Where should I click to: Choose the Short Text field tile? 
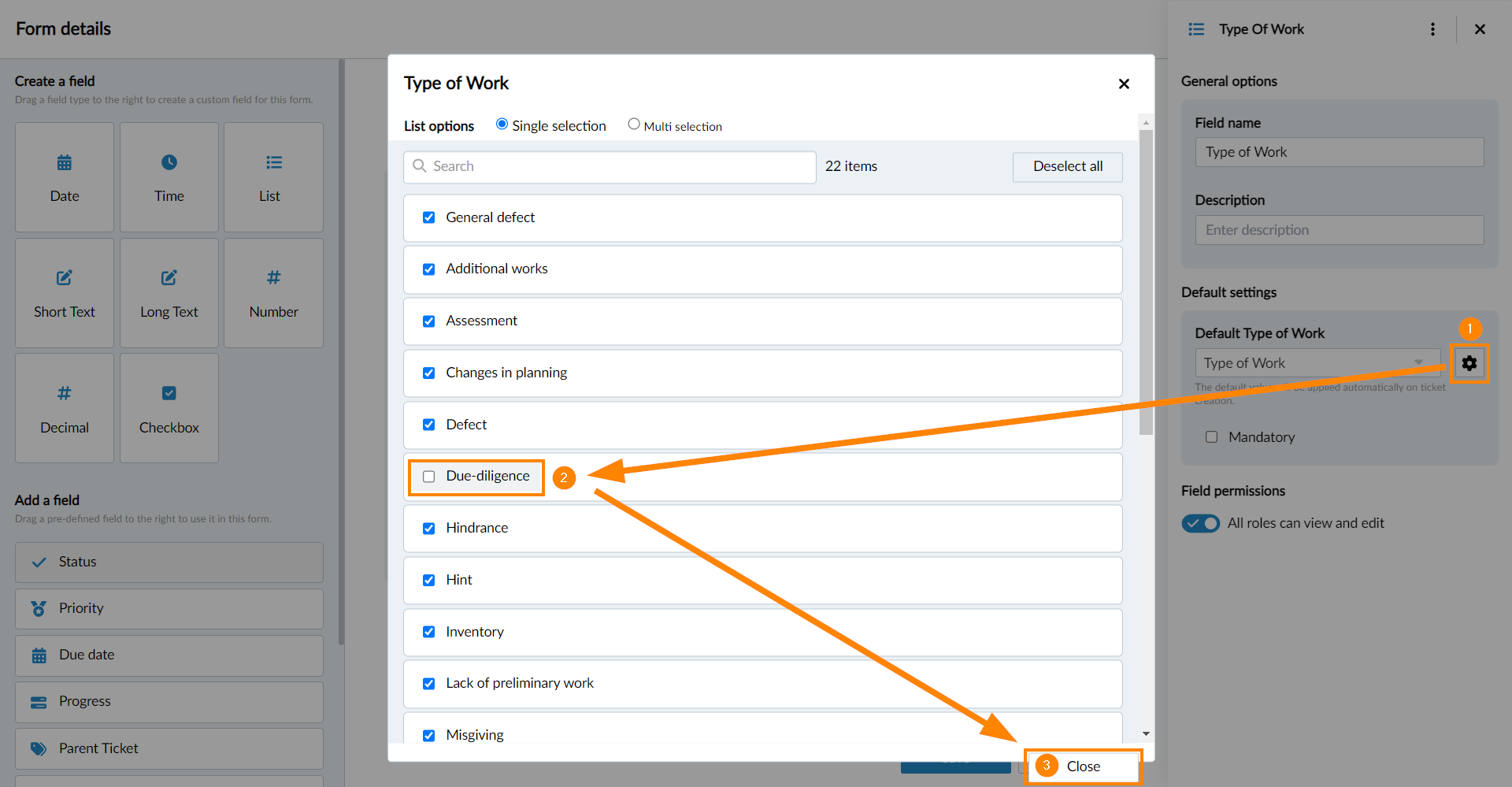65,293
